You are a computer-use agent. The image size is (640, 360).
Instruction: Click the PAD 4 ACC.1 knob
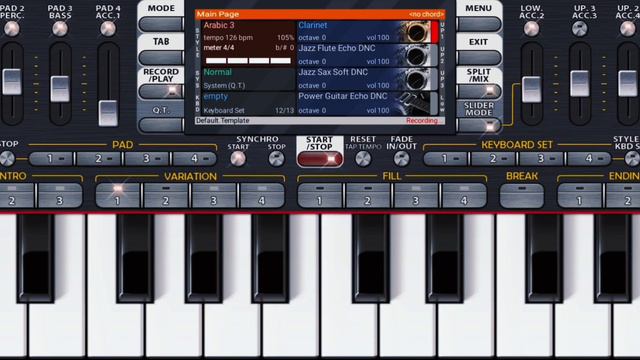(108, 29)
